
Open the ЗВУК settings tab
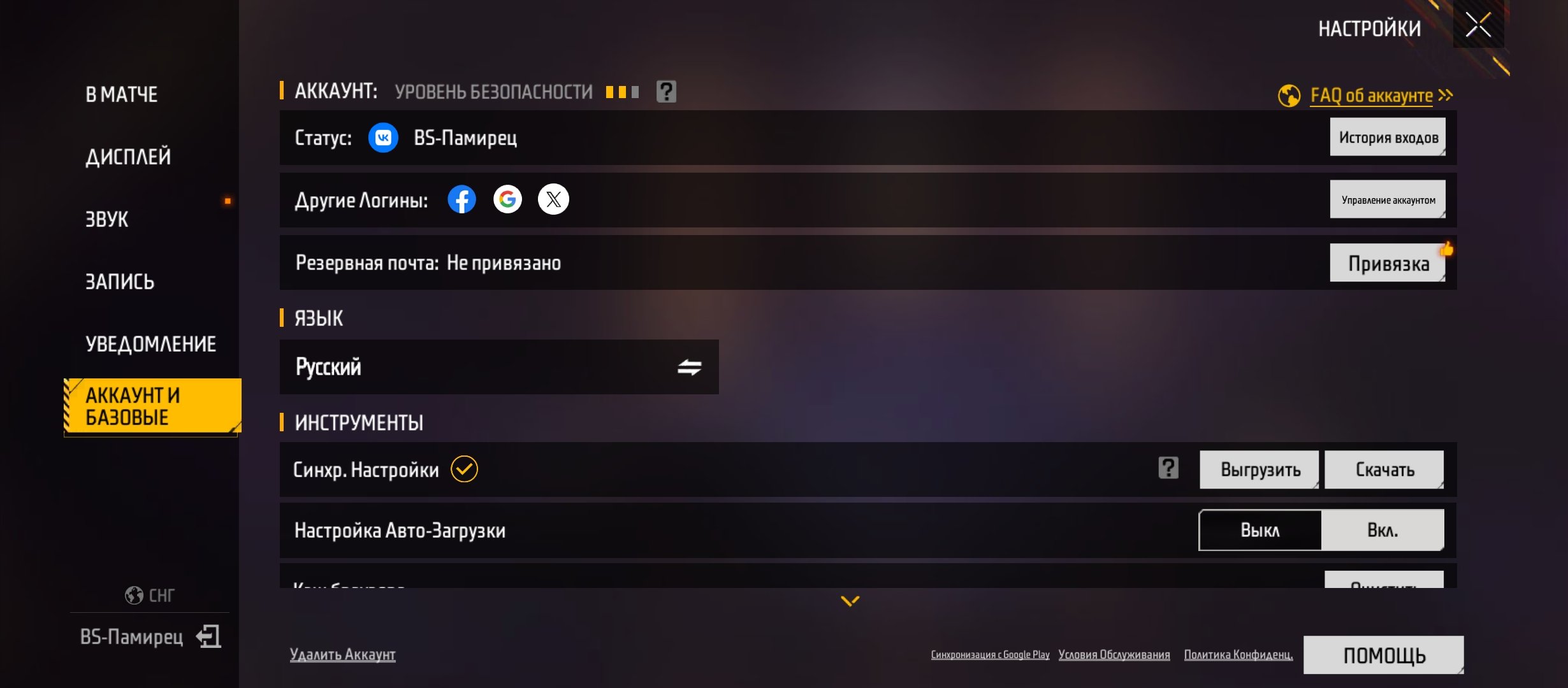pos(107,219)
